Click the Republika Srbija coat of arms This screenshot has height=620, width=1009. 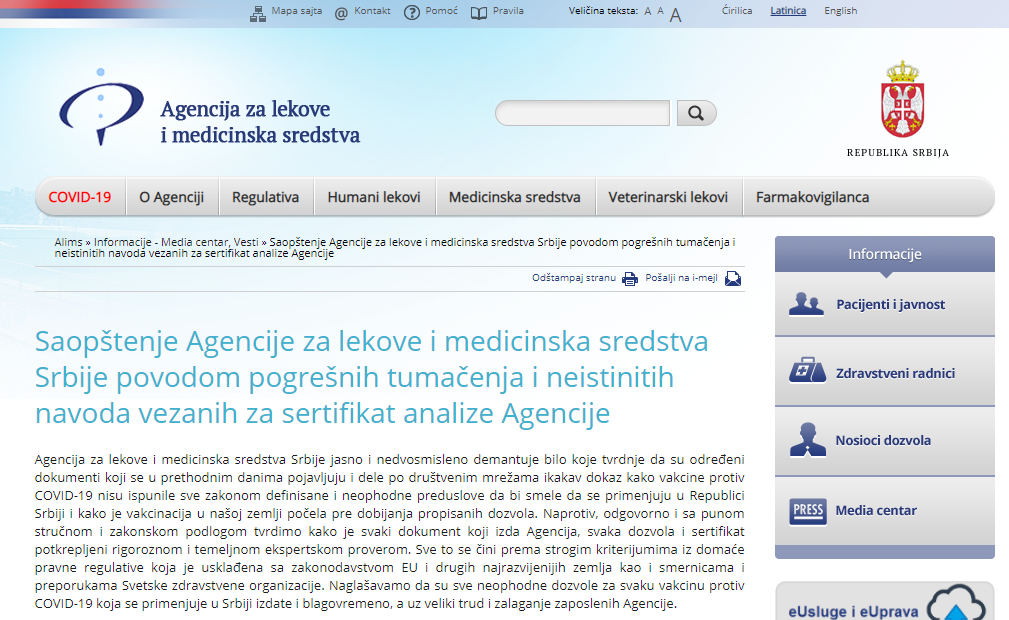tap(903, 99)
